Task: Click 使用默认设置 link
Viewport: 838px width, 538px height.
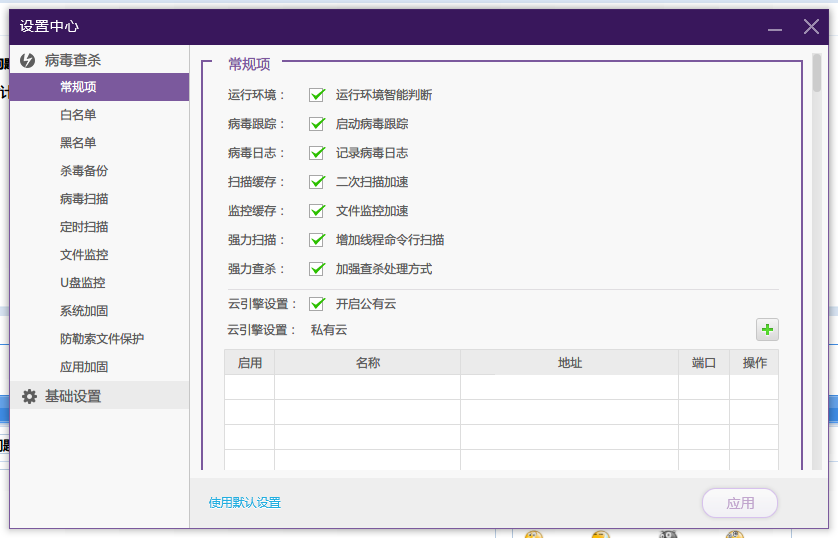Action: click(245, 503)
